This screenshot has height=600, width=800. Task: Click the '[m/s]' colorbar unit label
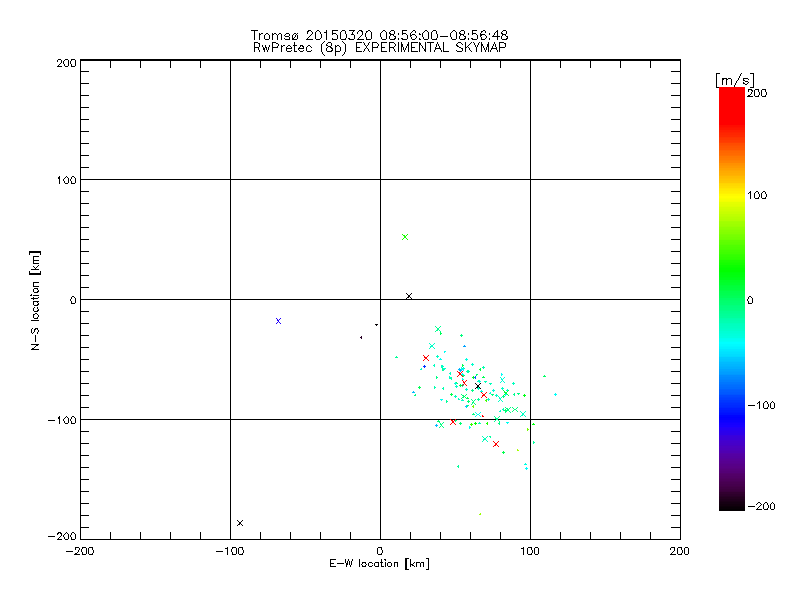point(734,81)
